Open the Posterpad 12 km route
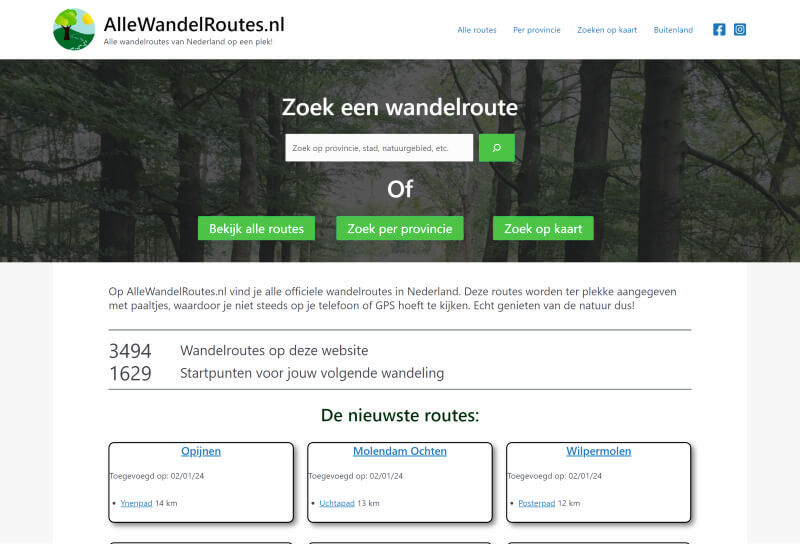Screen dimensions: 800x544 (536, 503)
